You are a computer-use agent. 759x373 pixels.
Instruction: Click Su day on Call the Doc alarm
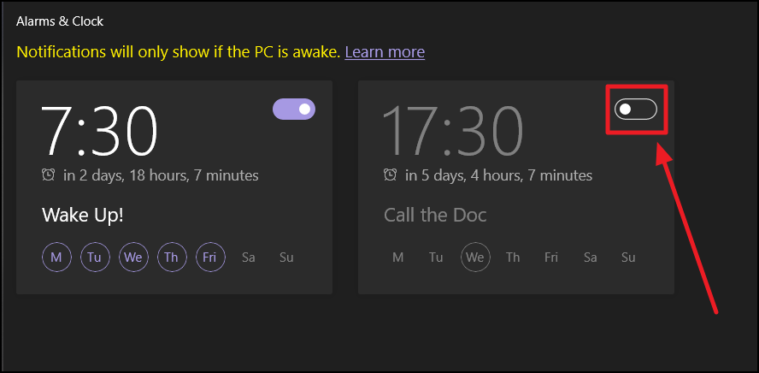pyautogui.click(x=628, y=257)
